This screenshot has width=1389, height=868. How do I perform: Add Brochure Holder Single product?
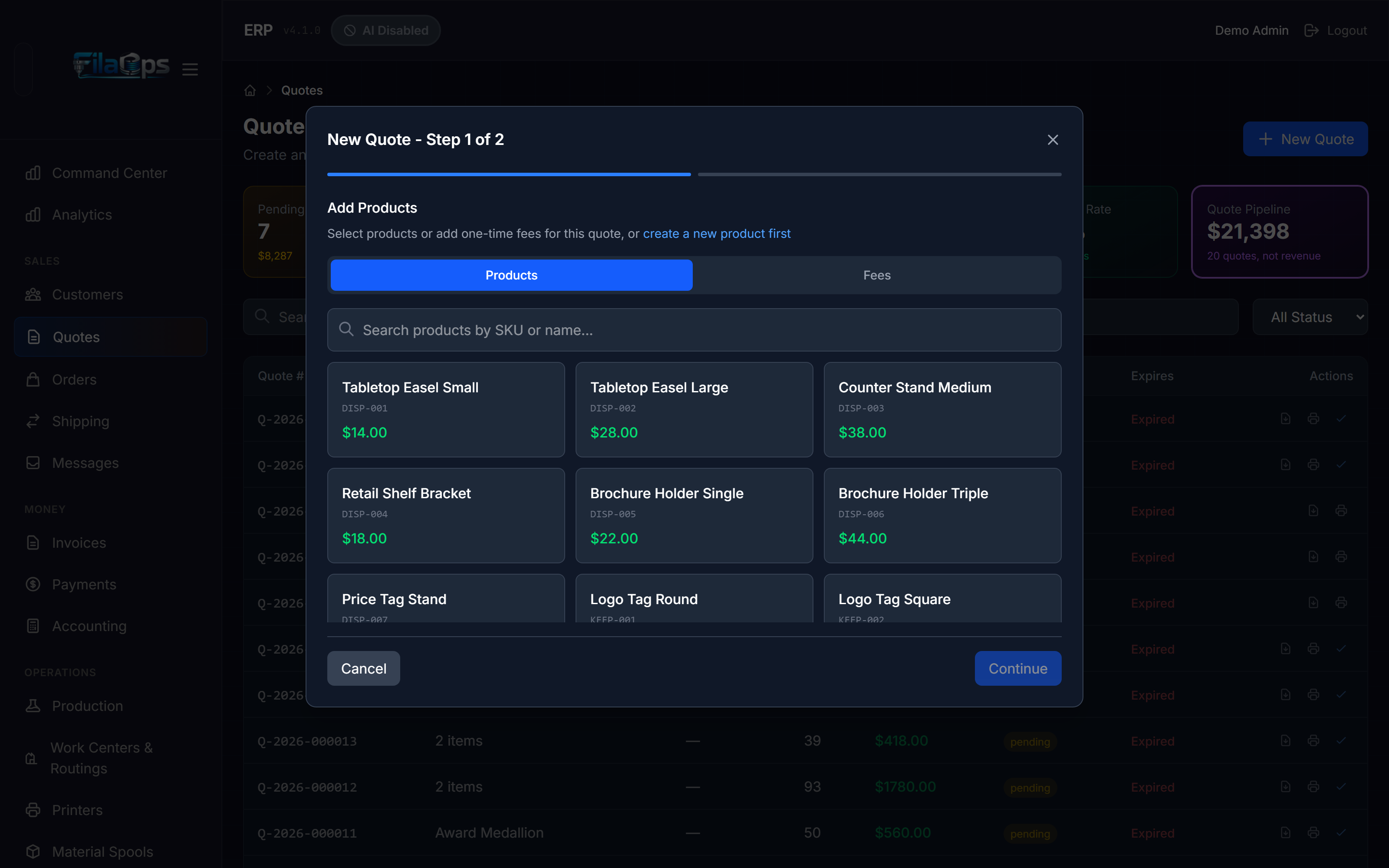click(x=694, y=516)
